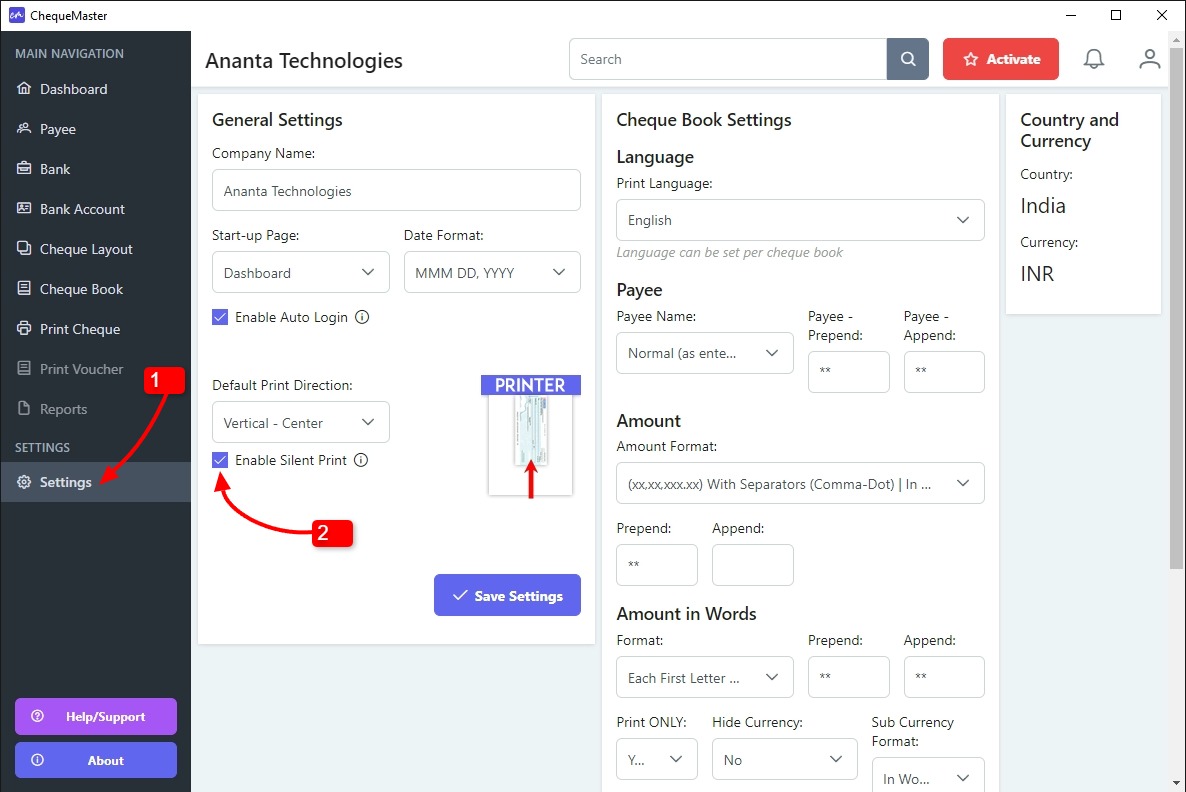The width and height of the screenshot is (1186, 792).
Task: Expand the Default Print Direction dropdown
Action: (x=301, y=422)
